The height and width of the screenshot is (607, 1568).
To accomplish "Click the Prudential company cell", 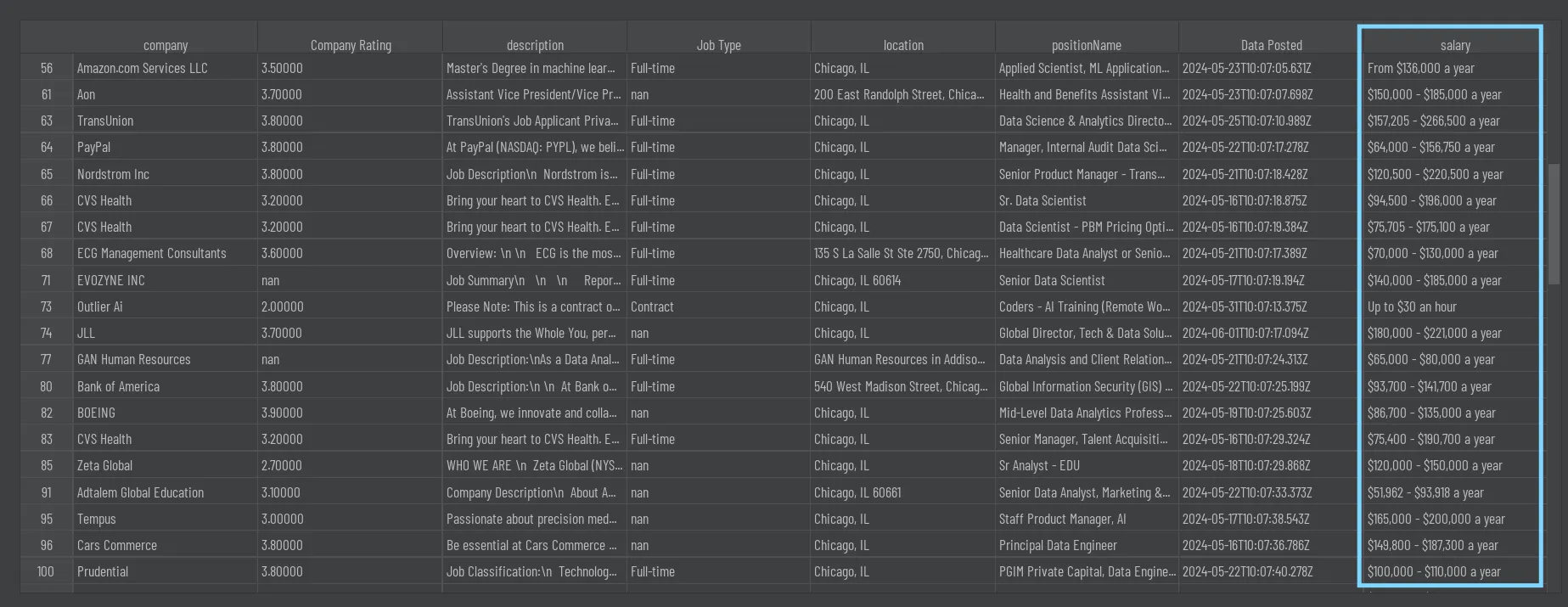I will (x=165, y=571).
